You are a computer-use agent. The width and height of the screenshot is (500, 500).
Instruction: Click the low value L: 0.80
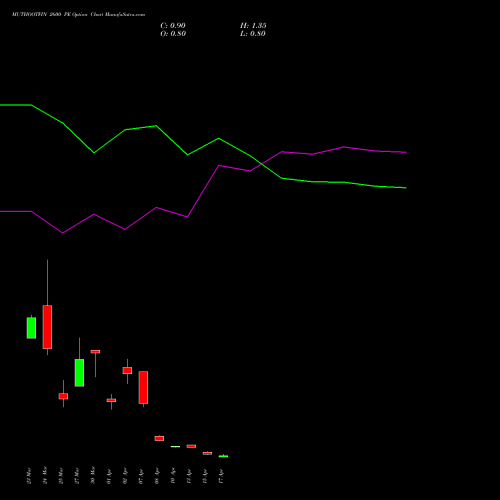pos(253,34)
